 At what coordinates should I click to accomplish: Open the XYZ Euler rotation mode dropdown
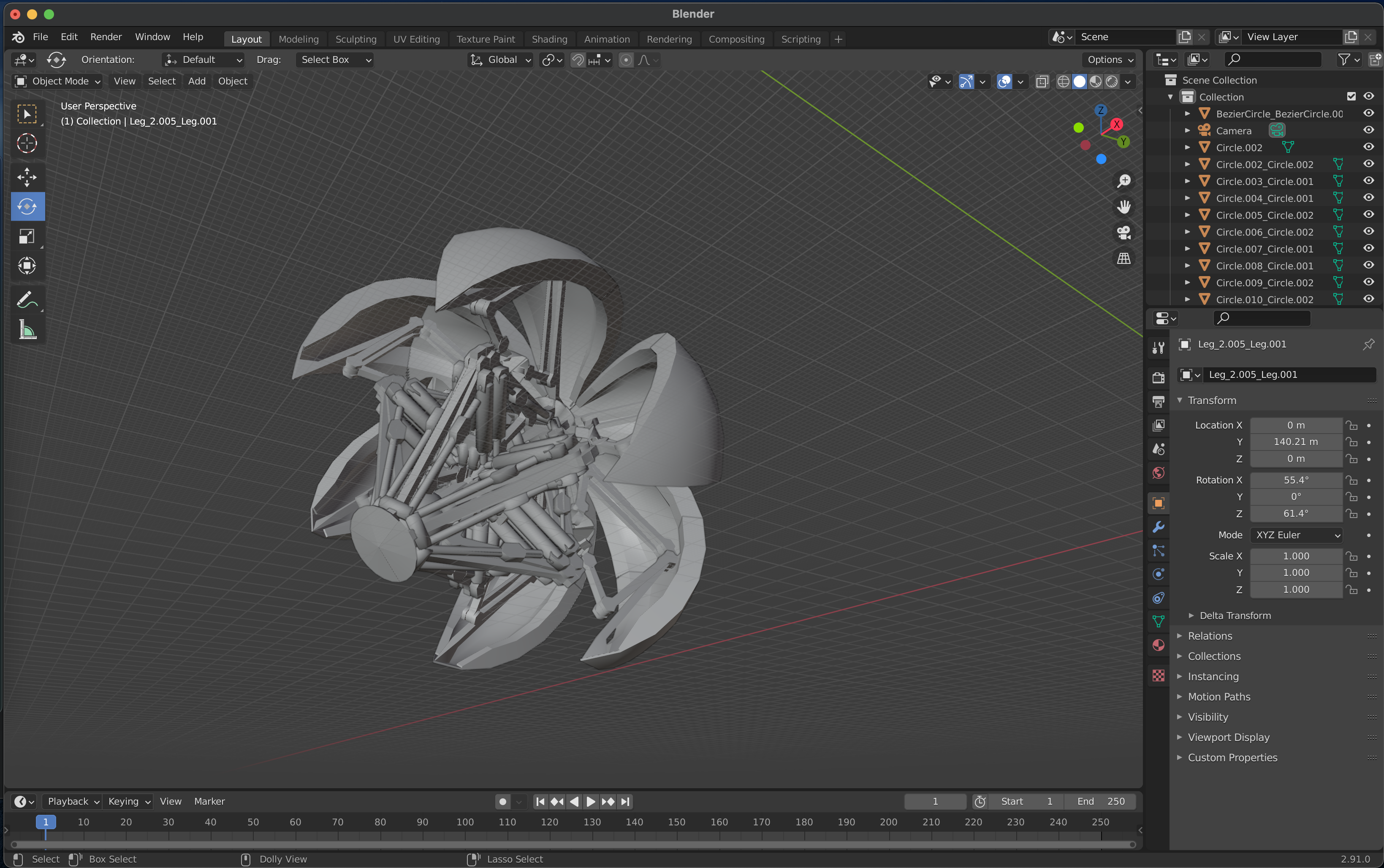click(1296, 535)
